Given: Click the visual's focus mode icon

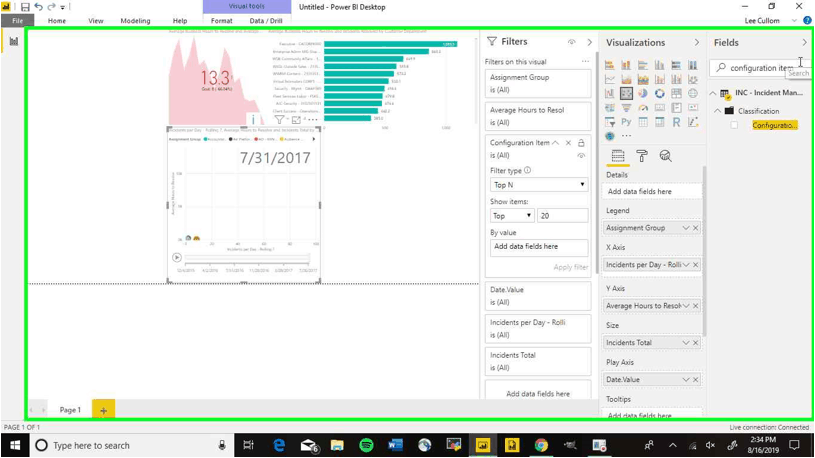Looking at the screenshot, I should click(x=296, y=120).
